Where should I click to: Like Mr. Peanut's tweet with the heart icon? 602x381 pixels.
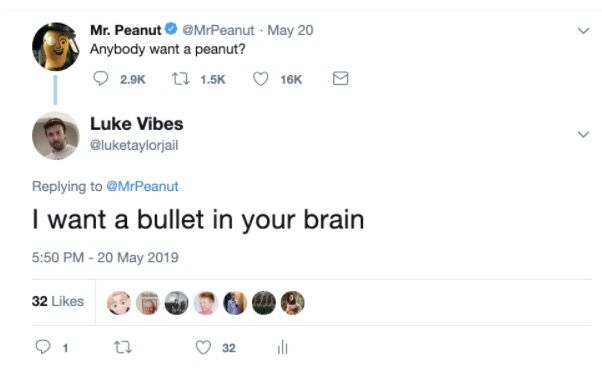click(260, 79)
